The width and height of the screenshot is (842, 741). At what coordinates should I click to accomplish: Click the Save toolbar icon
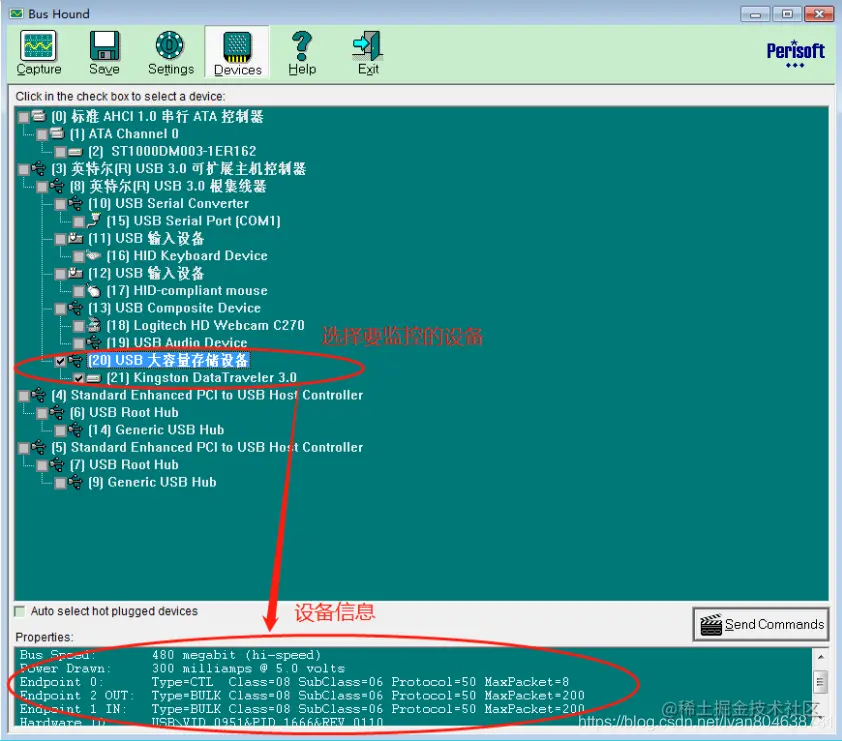coord(104,53)
